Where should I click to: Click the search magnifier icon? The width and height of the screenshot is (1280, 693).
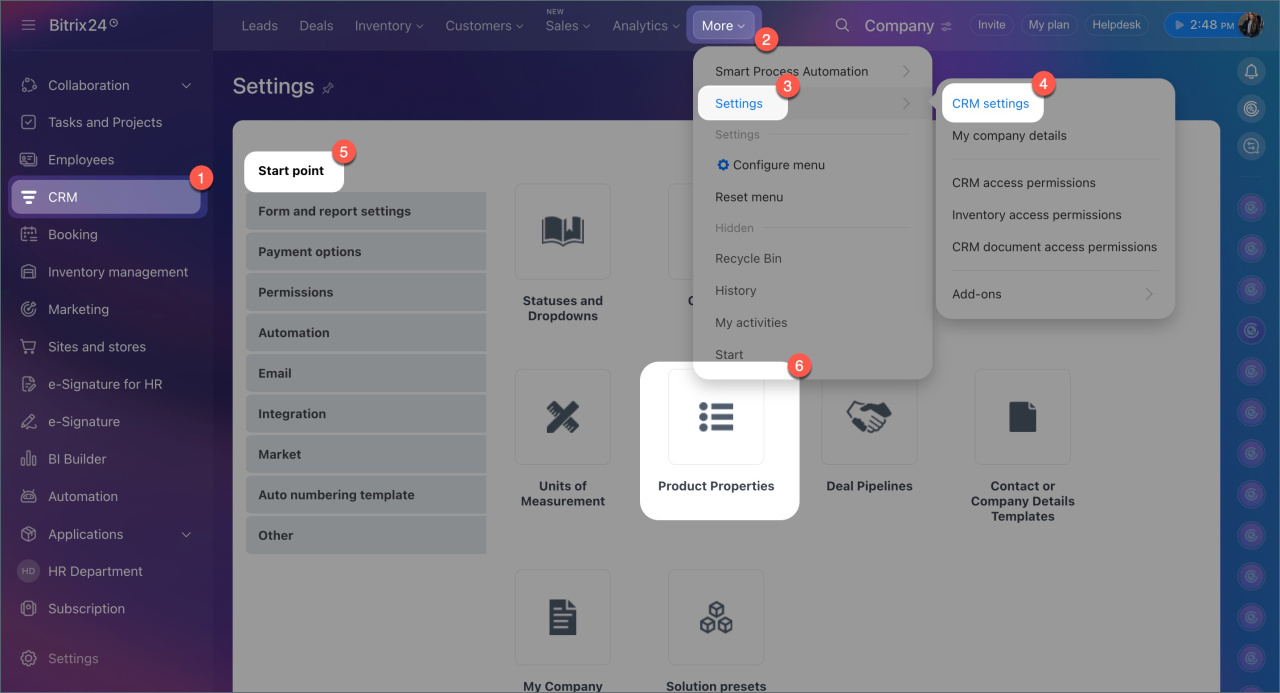click(x=843, y=26)
